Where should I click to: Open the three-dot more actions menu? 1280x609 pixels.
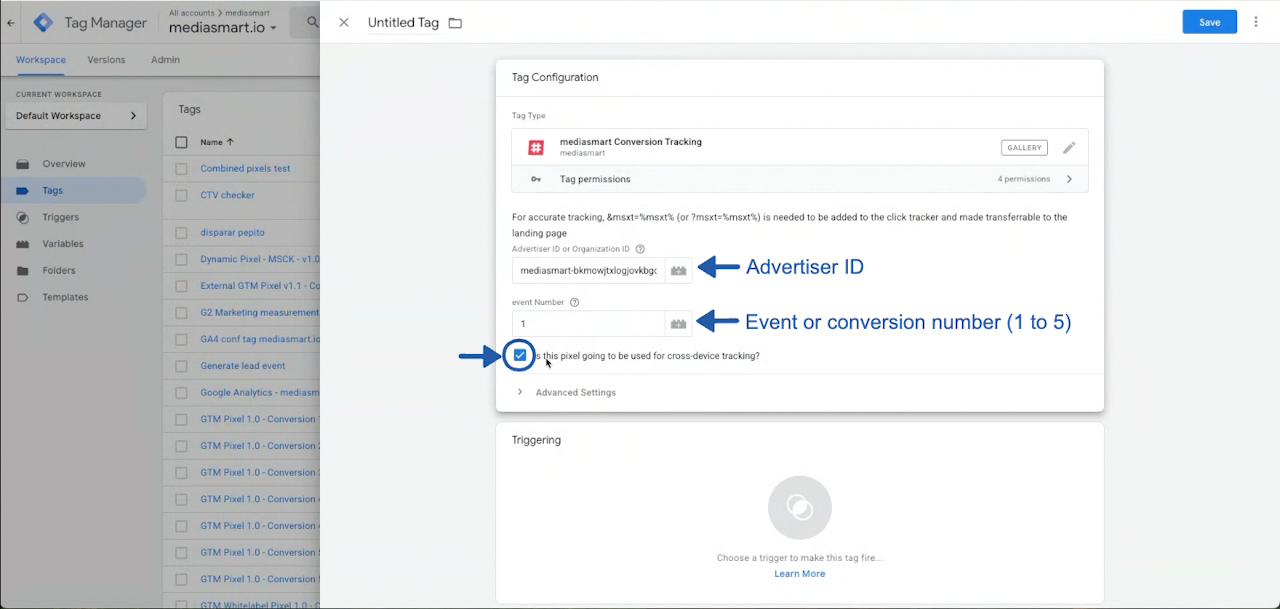[1256, 22]
